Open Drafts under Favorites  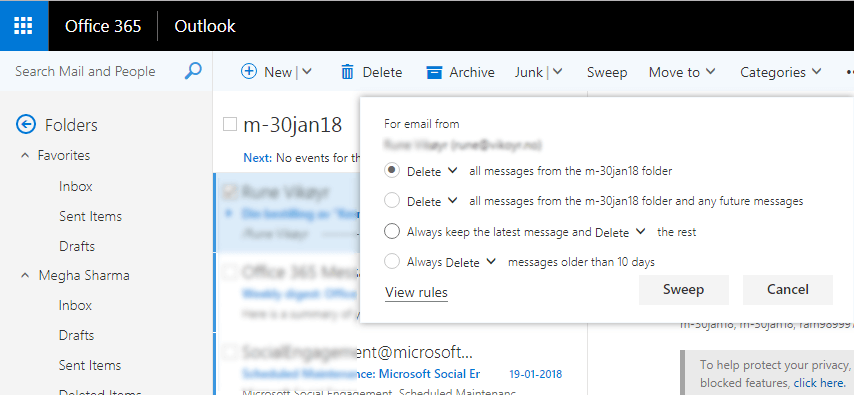point(77,246)
